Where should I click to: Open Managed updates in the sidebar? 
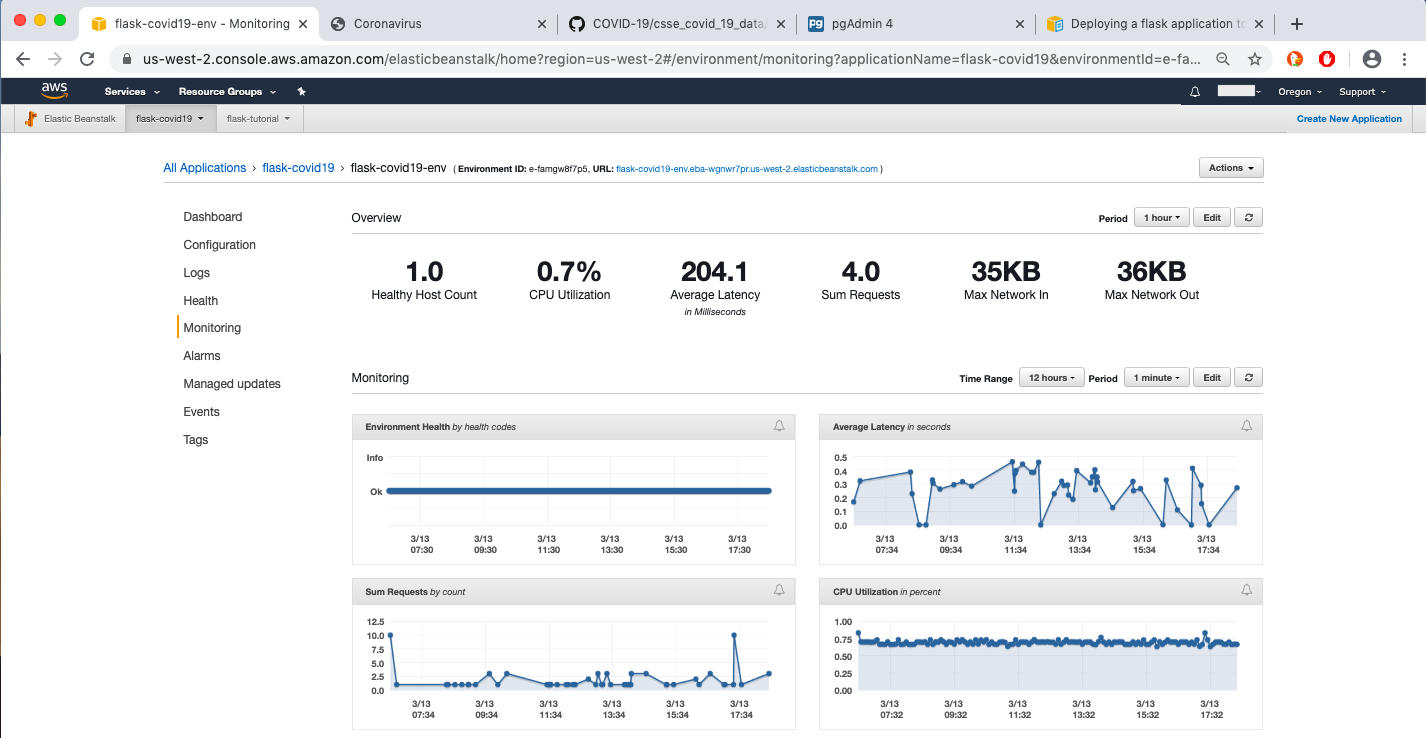[x=232, y=384]
